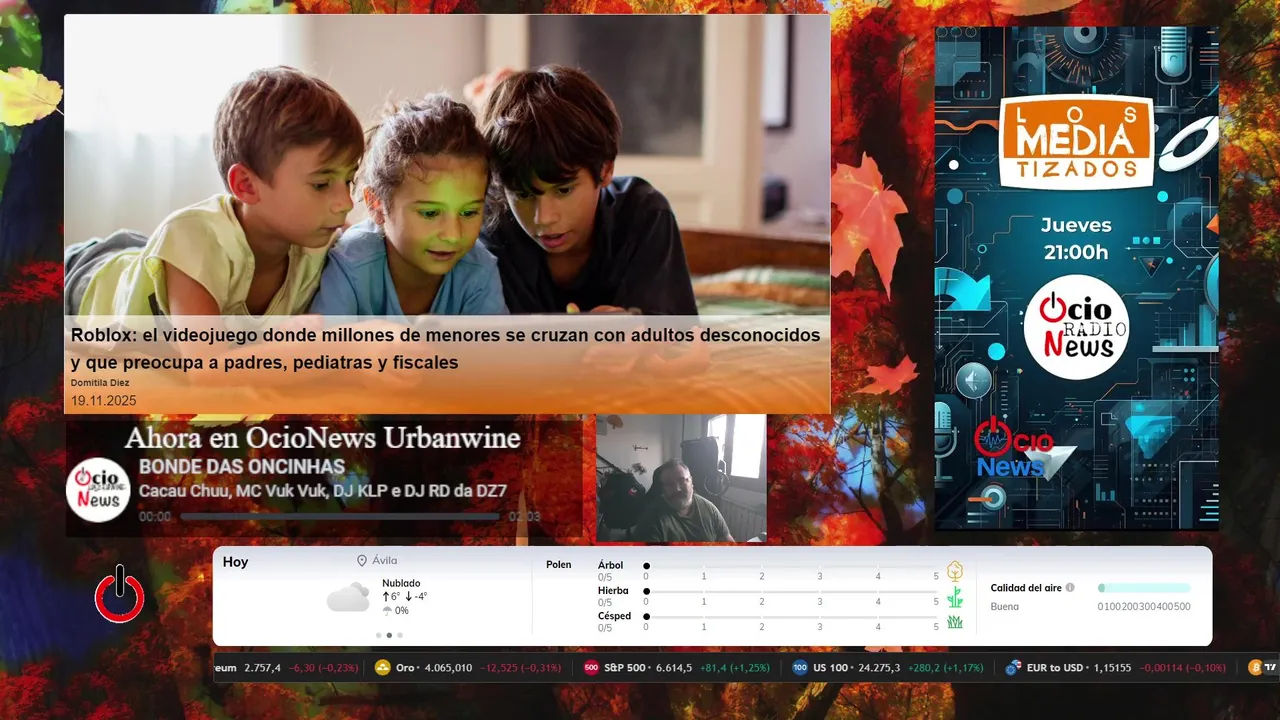The image size is (1280, 720).
Task: Click the Árbol tree pollen icon
Action: click(955, 571)
